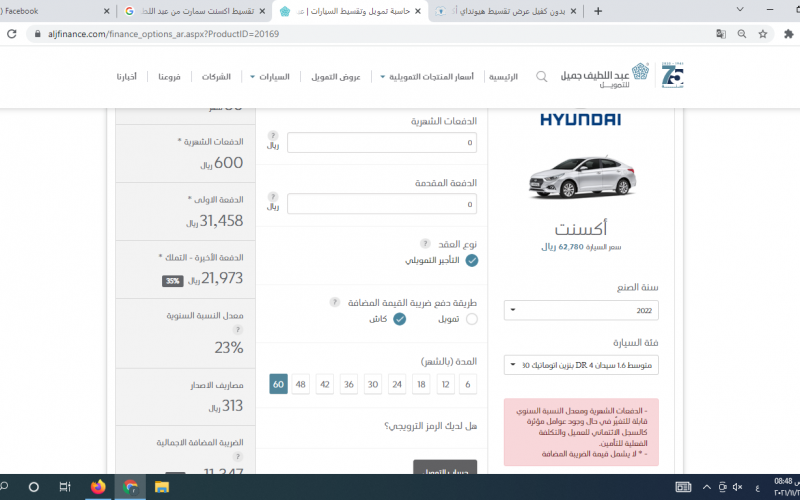Image resolution: width=800 pixels, height=500 pixels.
Task: Open the سنة الصنع 2022 dropdown
Action: pos(581,310)
